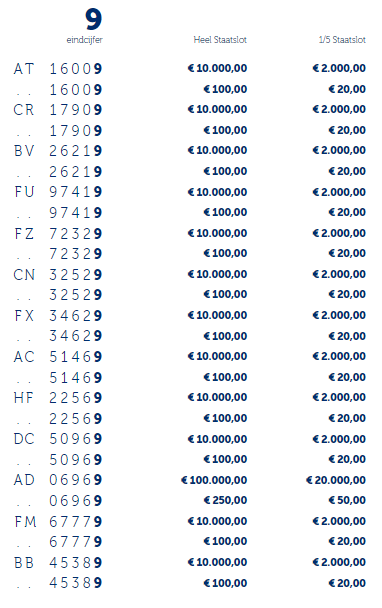The image size is (382, 608).
Task: Click the € 100.000,00 prize amount
Action: pyautogui.click(x=214, y=480)
